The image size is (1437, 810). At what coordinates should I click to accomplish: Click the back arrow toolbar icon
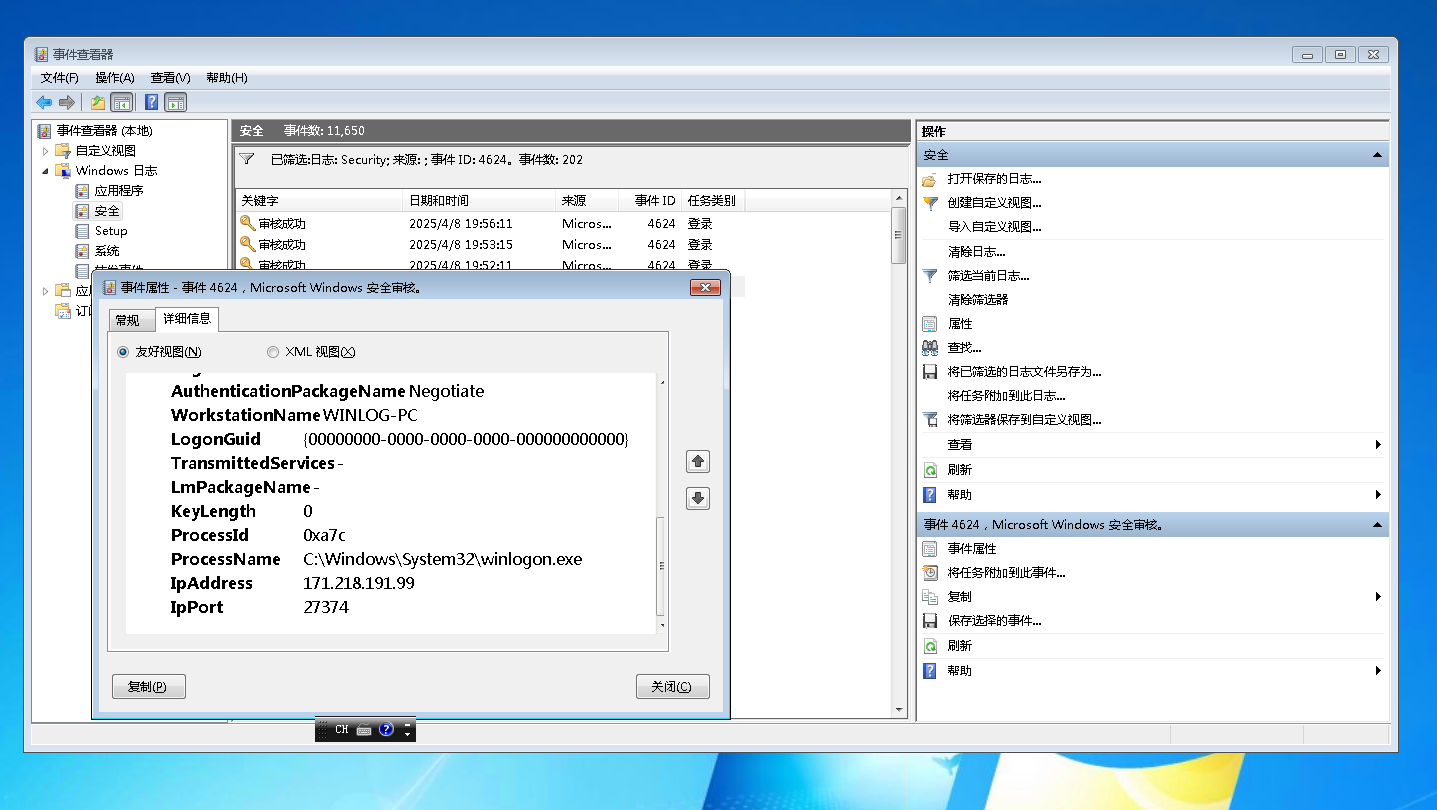click(x=44, y=102)
